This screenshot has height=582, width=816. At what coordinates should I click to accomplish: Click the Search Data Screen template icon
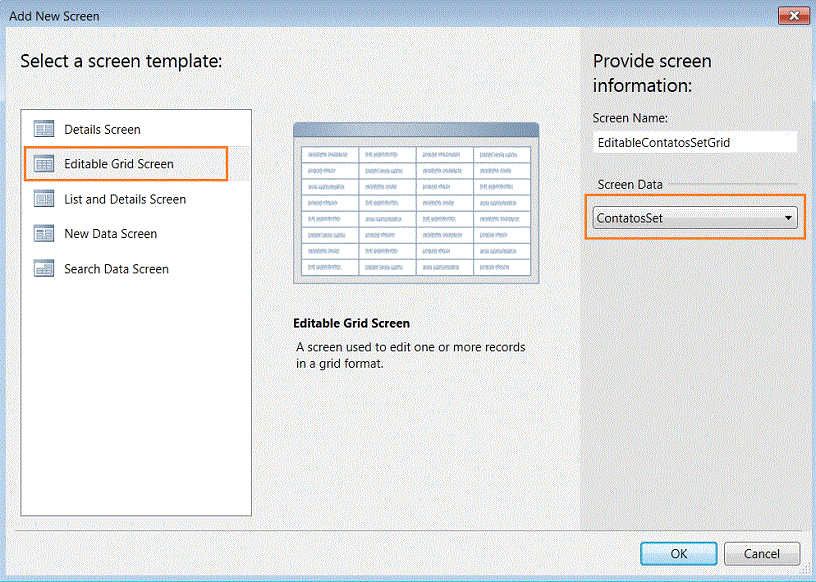pyautogui.click(x=44, y=269)
